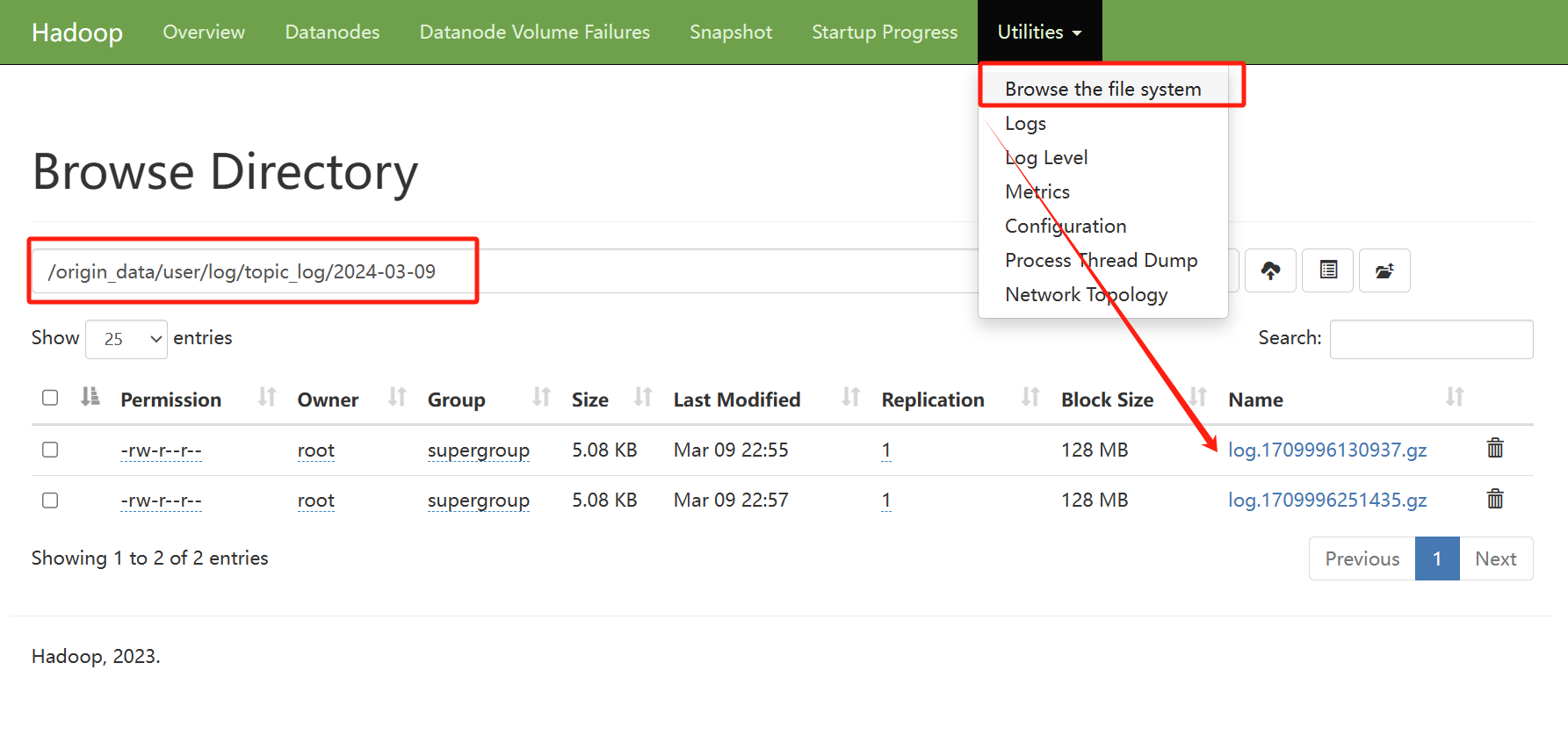The image size is (1568, 735).
Task: Sort table by Last Modified column
Action: (x=850, y=398)
